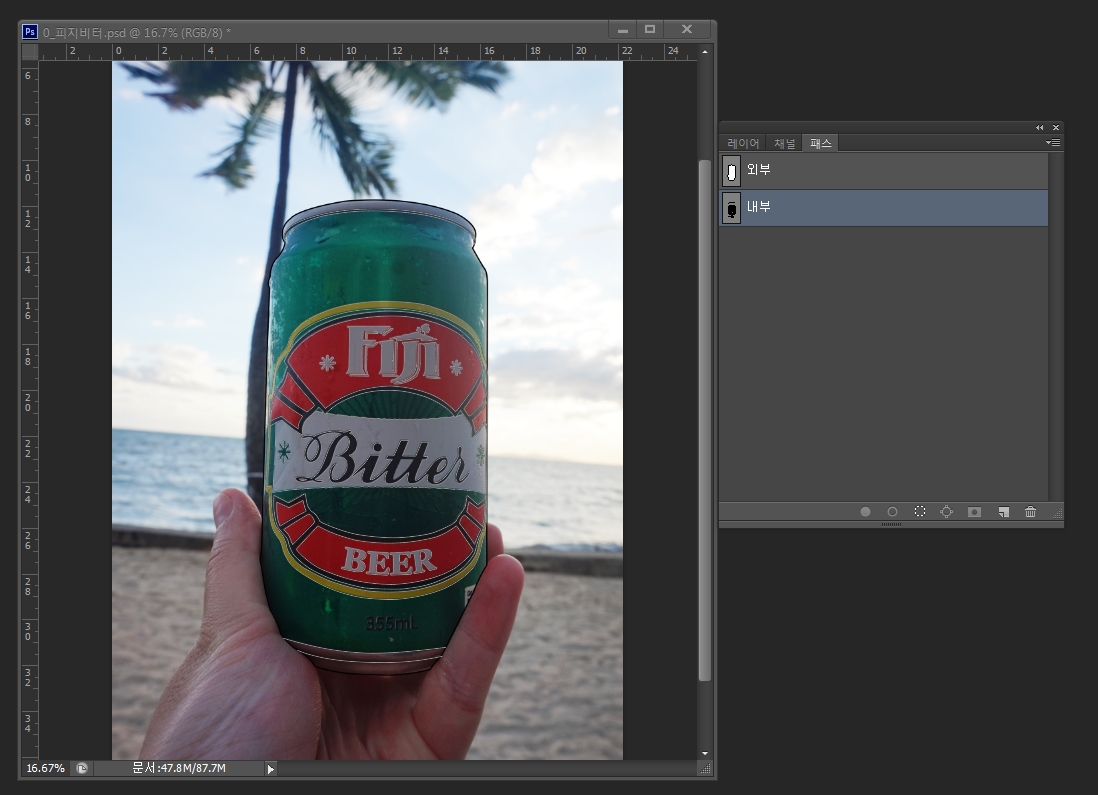Click the 외부 path thumbnail
Image resolution: width=1098 pixels, height=795 pixels.
[x=732, y=171]
